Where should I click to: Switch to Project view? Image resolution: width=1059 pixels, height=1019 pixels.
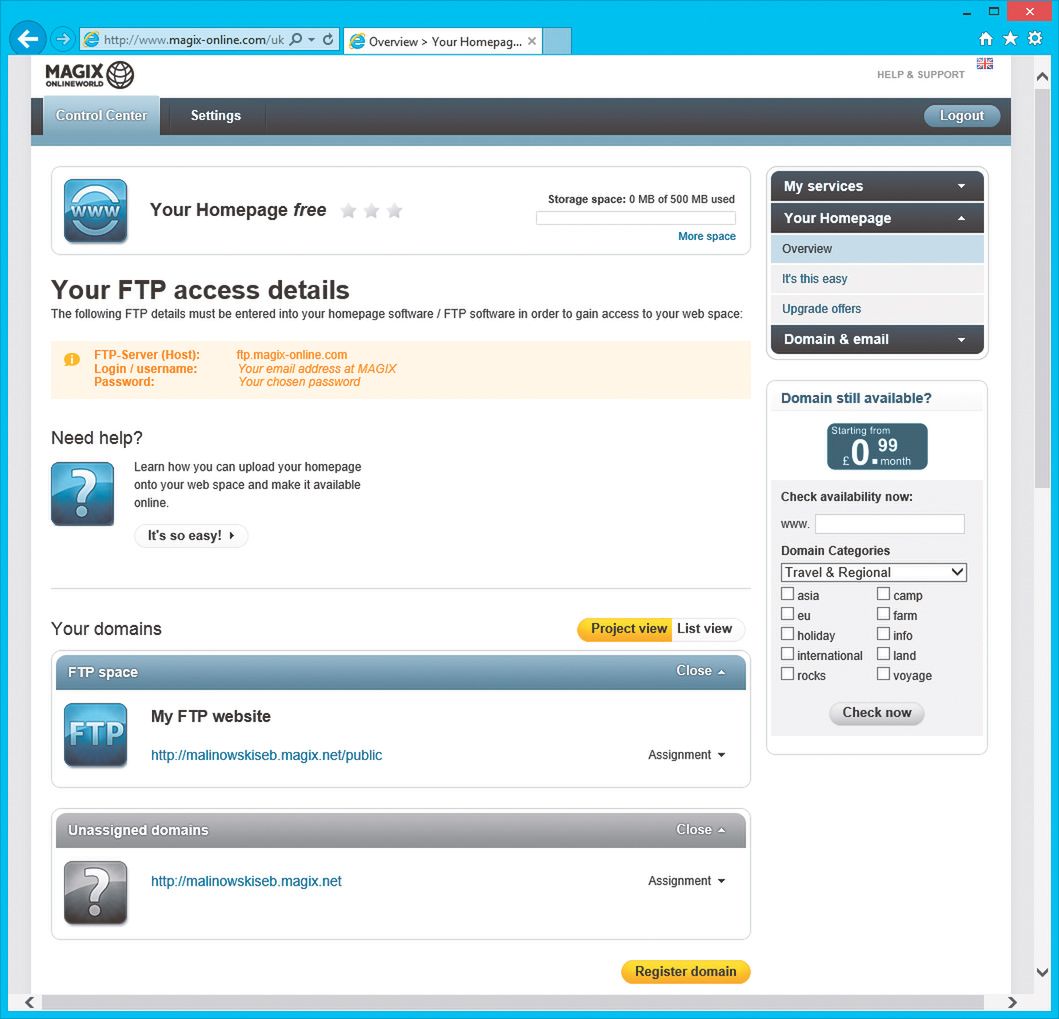pos(625,629)
